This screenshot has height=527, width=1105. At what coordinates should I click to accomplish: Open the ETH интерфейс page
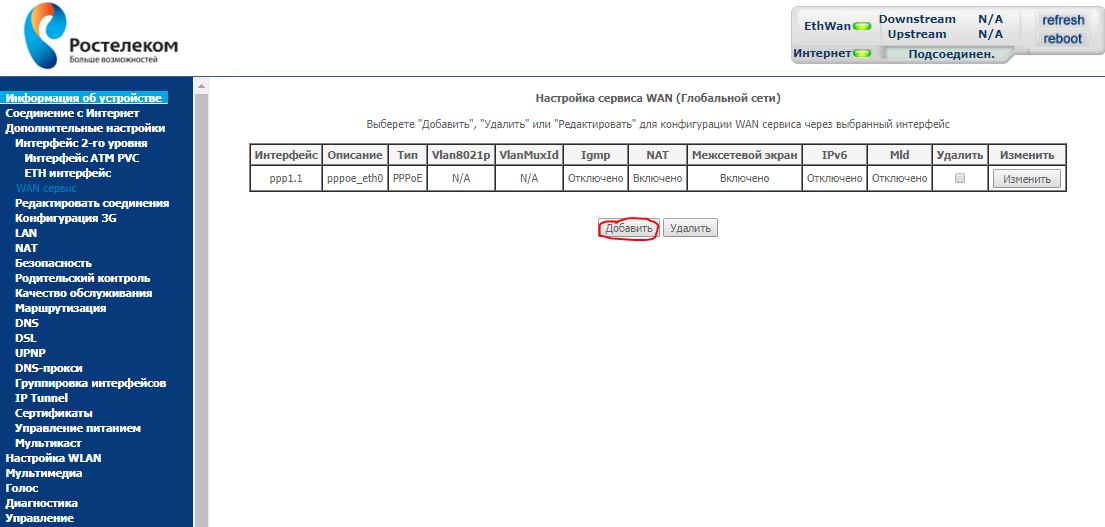67,173
